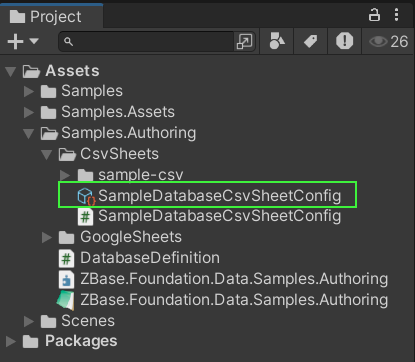The image size is (415, 362).
Task: Collapse the CsvSheets folder arrow
Action: [47, 154]
